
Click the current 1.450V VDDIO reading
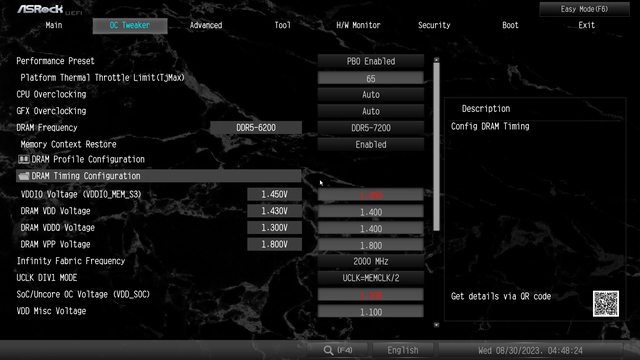[274, 195]
